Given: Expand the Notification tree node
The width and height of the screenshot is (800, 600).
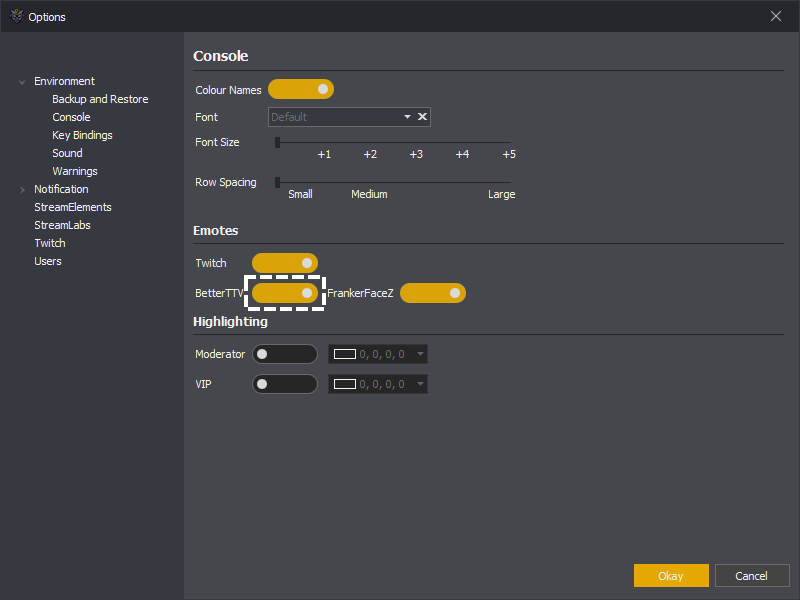Looking at the screenshot, I should 22,190.
